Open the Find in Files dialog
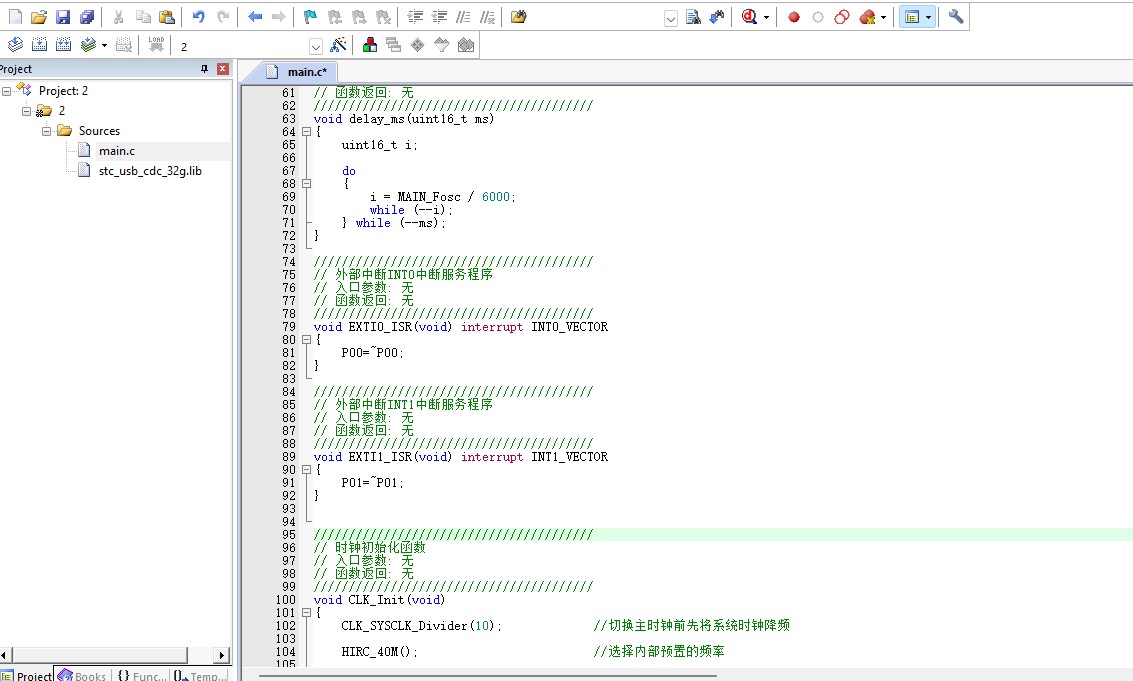Image resolution: width=1133 pixels, height=681 pixels. click(518, 17)
